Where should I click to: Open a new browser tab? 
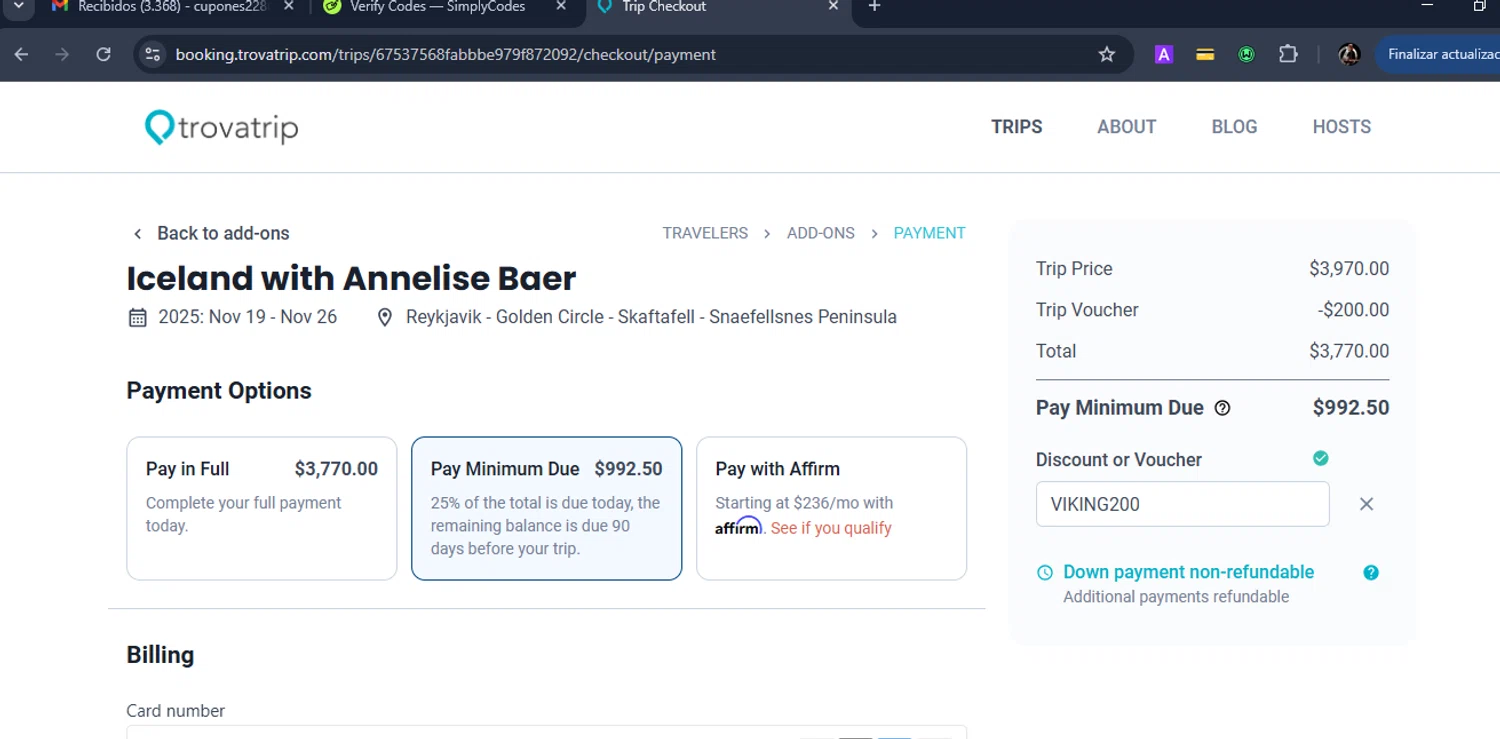coord(874,6)
